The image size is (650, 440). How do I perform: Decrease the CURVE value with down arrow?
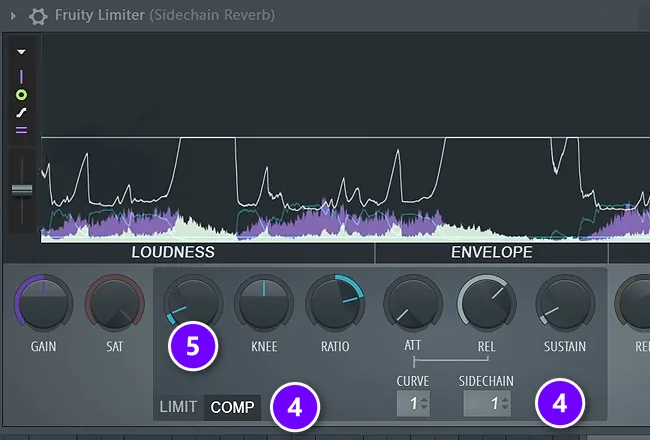pyautogui.click(x=424, y=407)
